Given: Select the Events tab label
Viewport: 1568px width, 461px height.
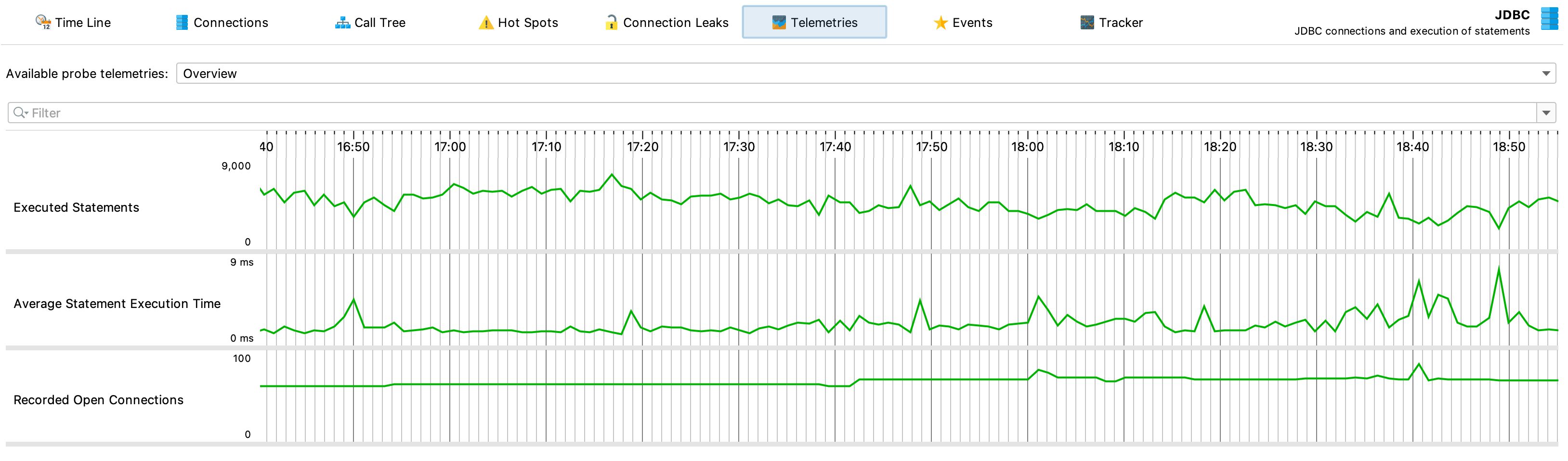Looking at the screenshot, I should point(972,23).
